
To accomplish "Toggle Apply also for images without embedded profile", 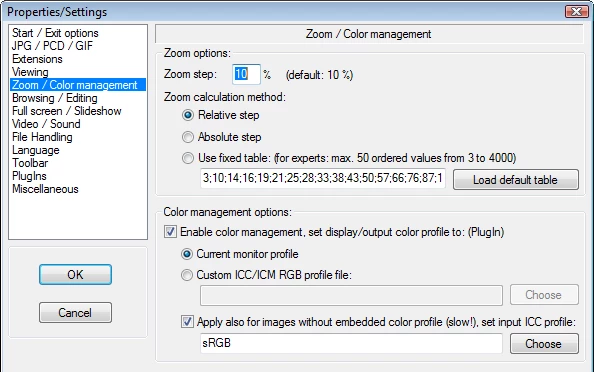I will pos(187,322).
